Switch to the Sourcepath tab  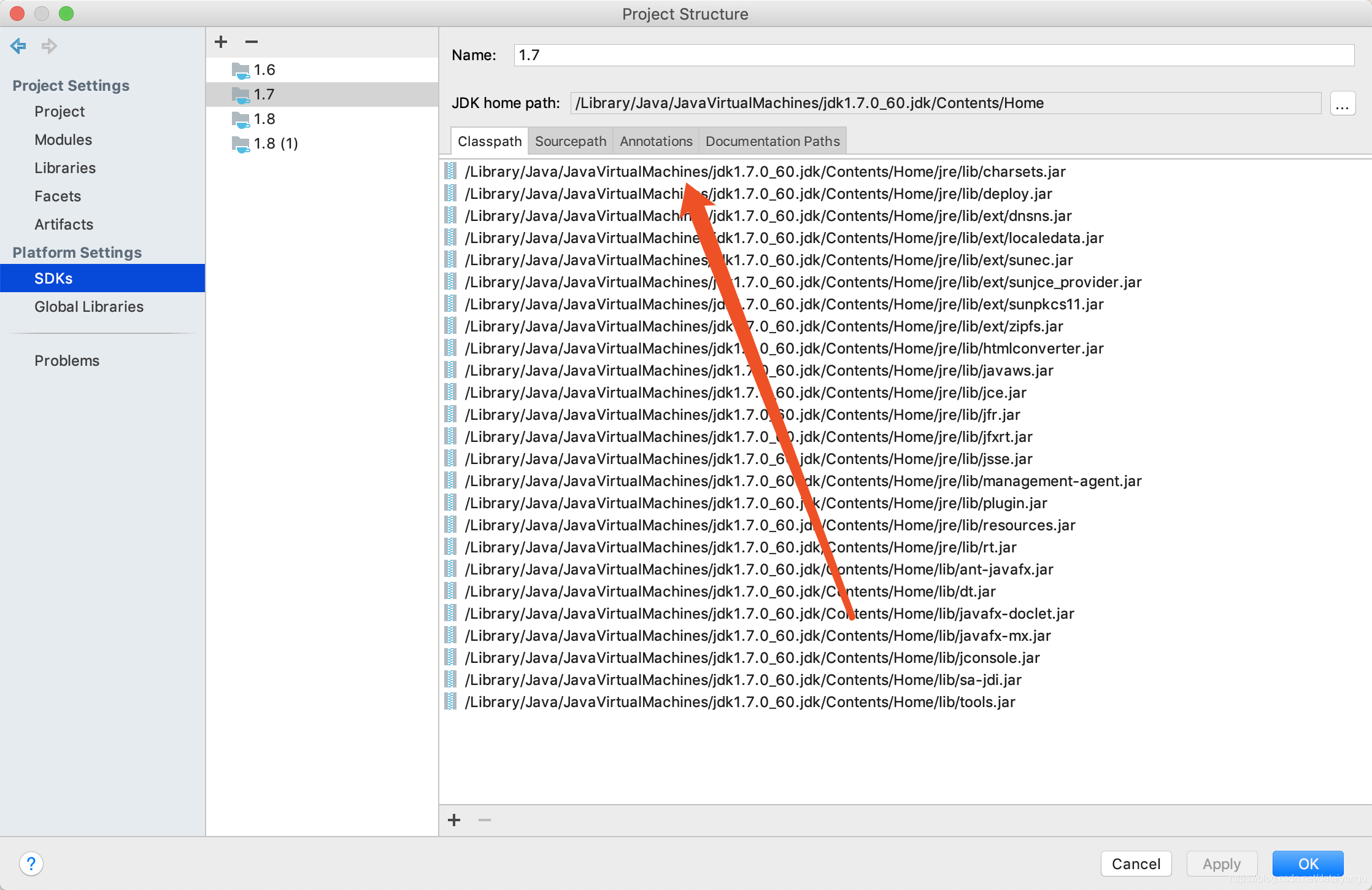[x=570, y=141]
